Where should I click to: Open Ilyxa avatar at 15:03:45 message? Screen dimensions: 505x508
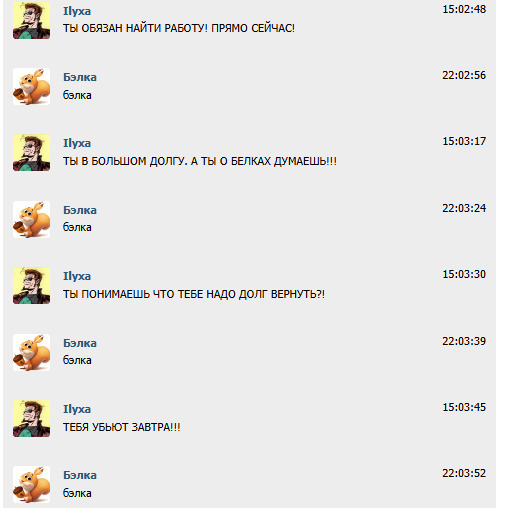(x=31, y=418)
